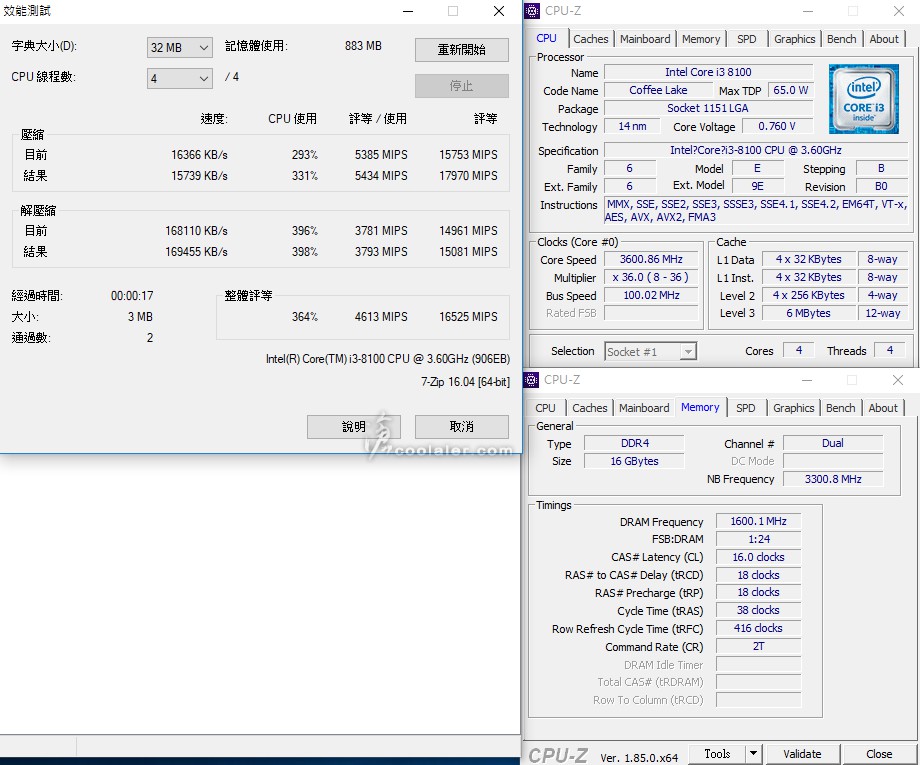The width and height of the screenshot is (920, 765).
Task: Click the 停止 stop button in benchmark
Action: click(462, 86)
